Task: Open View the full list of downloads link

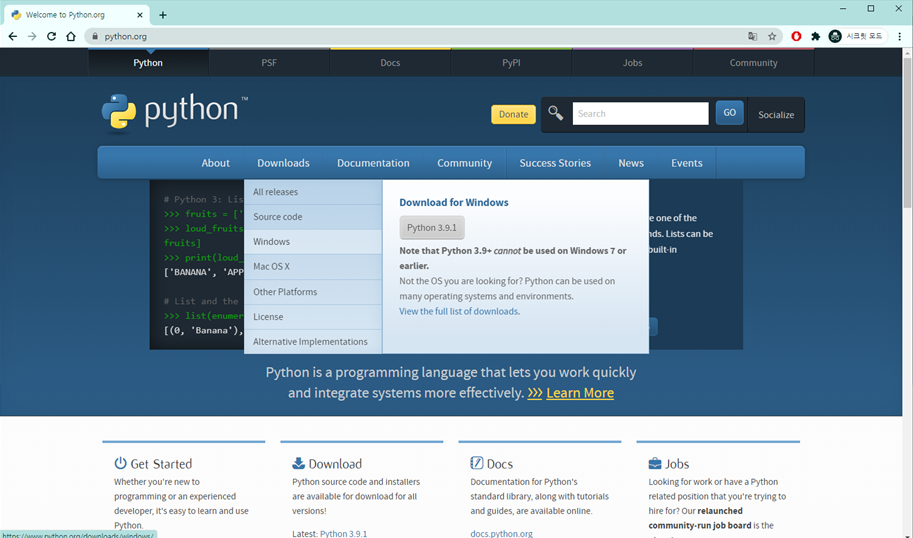Action: 458,312
